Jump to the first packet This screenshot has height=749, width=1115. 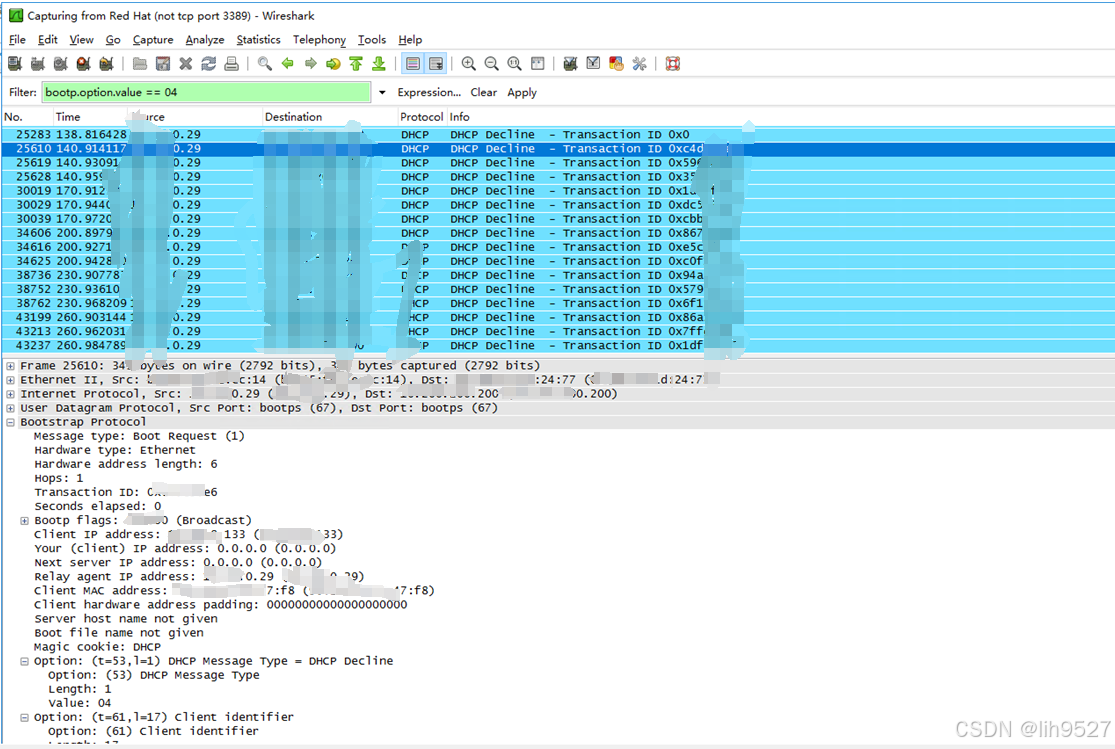[356, 64]
